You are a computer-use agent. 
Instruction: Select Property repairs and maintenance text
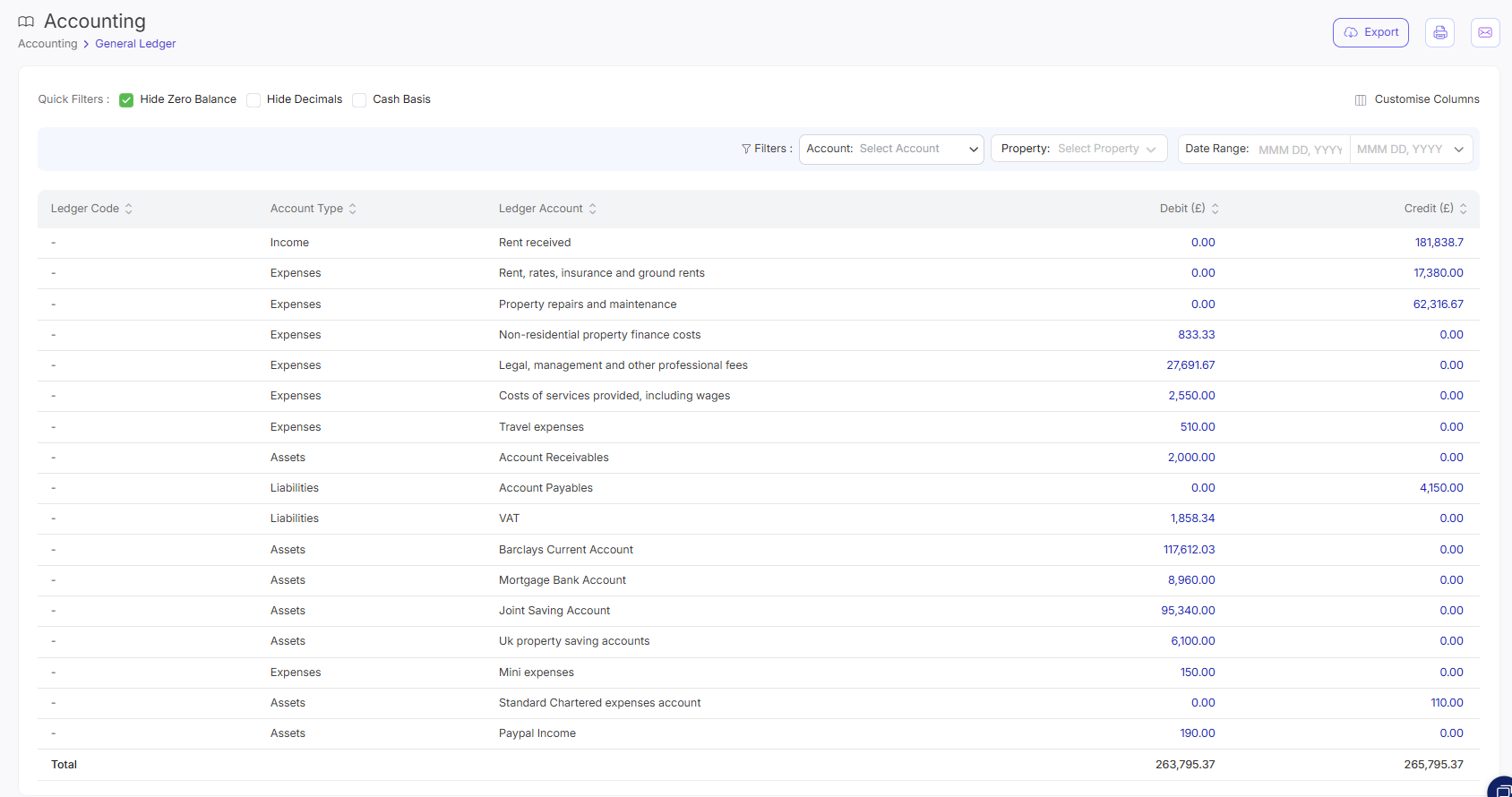[x=588, y=304]
